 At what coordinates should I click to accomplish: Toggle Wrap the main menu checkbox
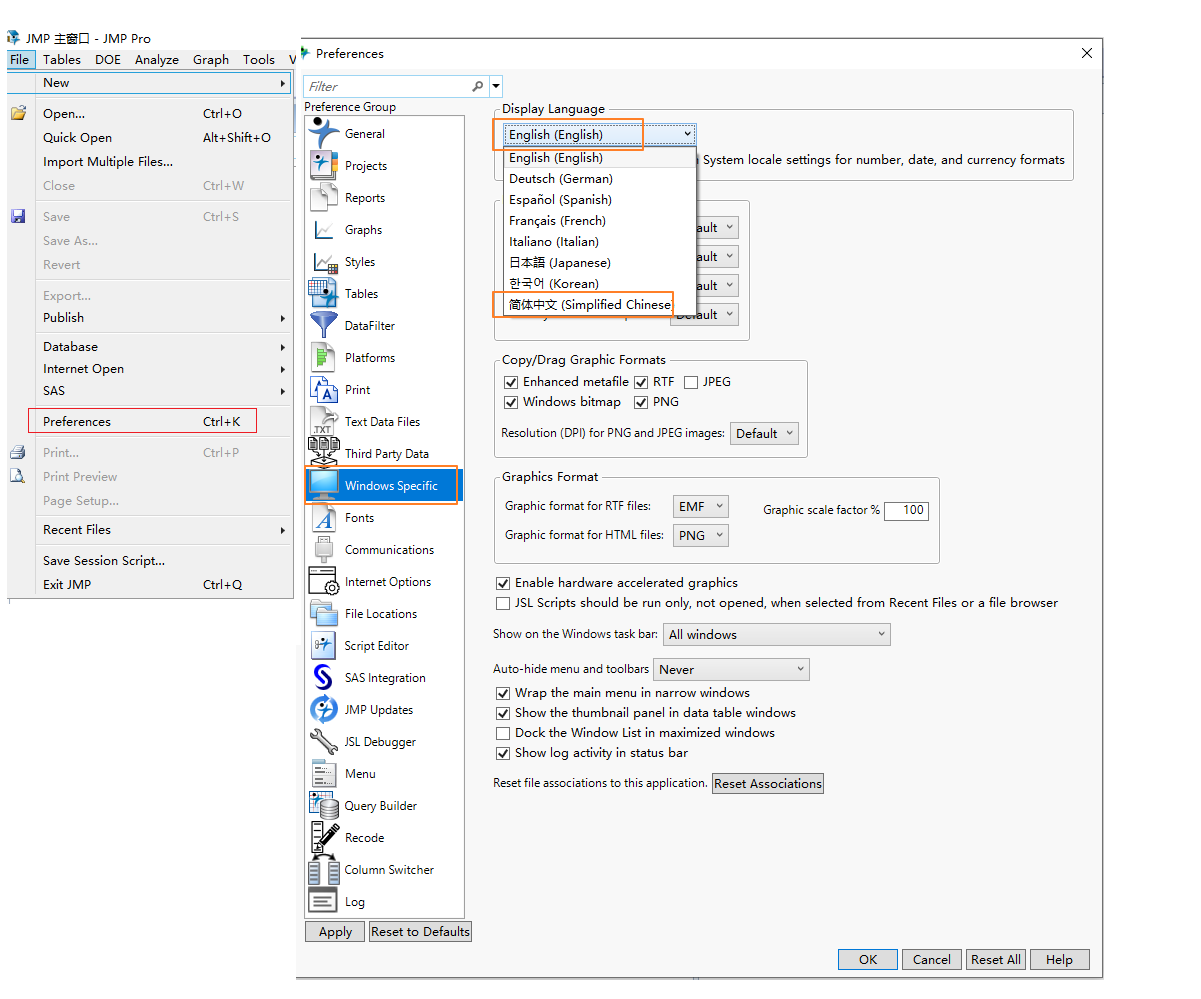[503, 693]
